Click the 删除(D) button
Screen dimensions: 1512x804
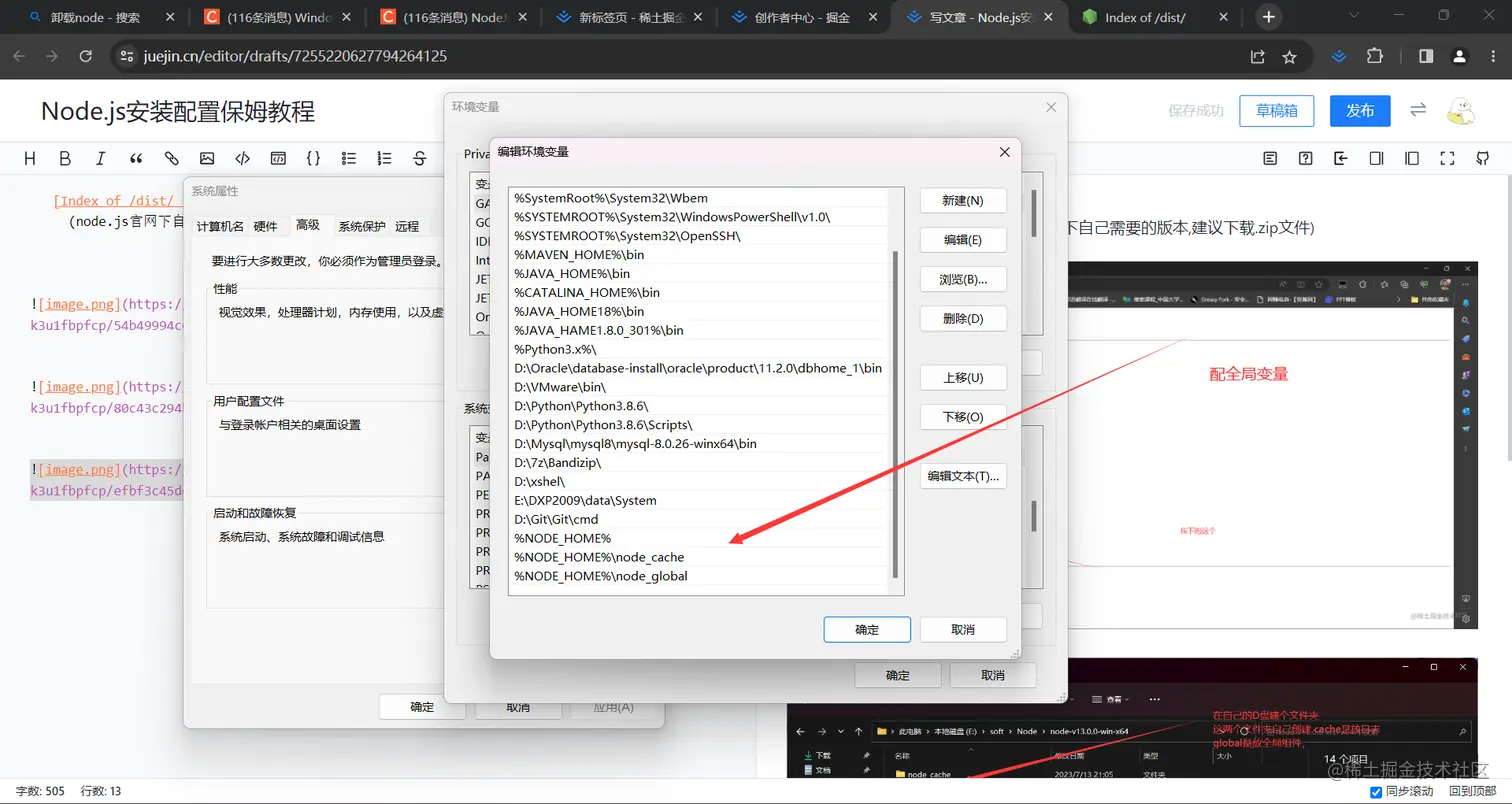[963, 319]
